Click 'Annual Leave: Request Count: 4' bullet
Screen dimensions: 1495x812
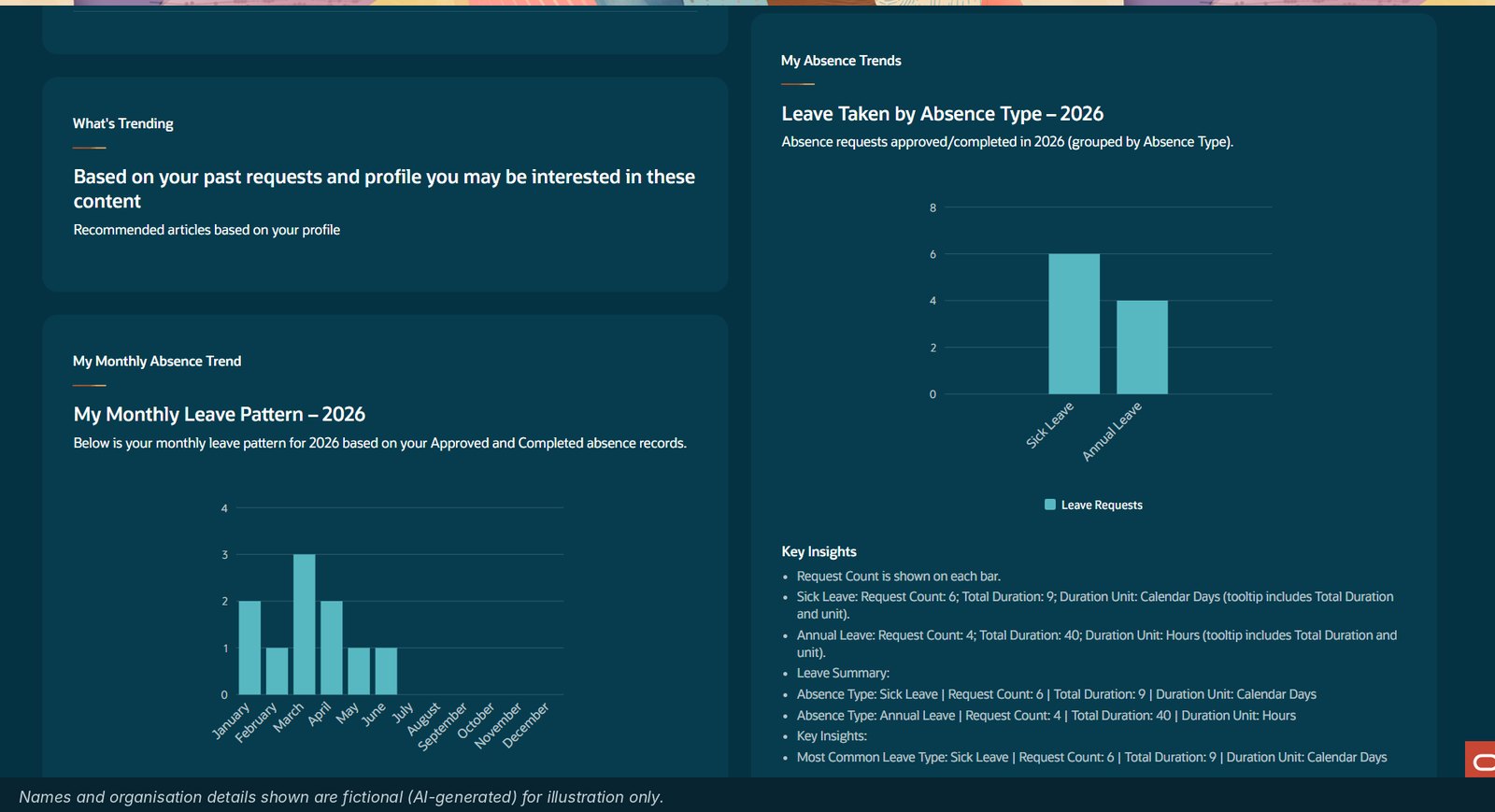(1097, 644)
